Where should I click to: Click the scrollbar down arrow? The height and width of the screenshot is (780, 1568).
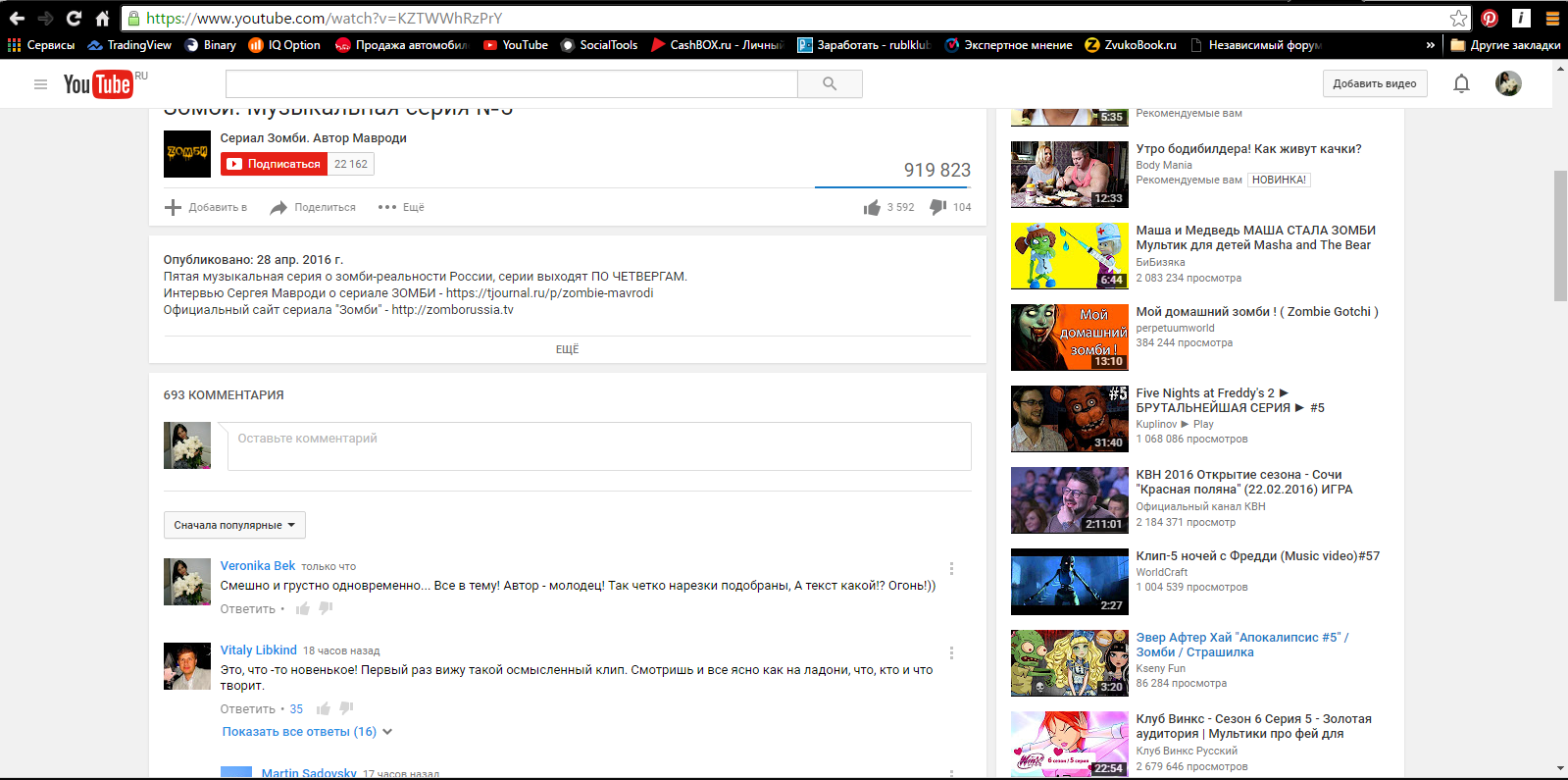[1560, 768]
